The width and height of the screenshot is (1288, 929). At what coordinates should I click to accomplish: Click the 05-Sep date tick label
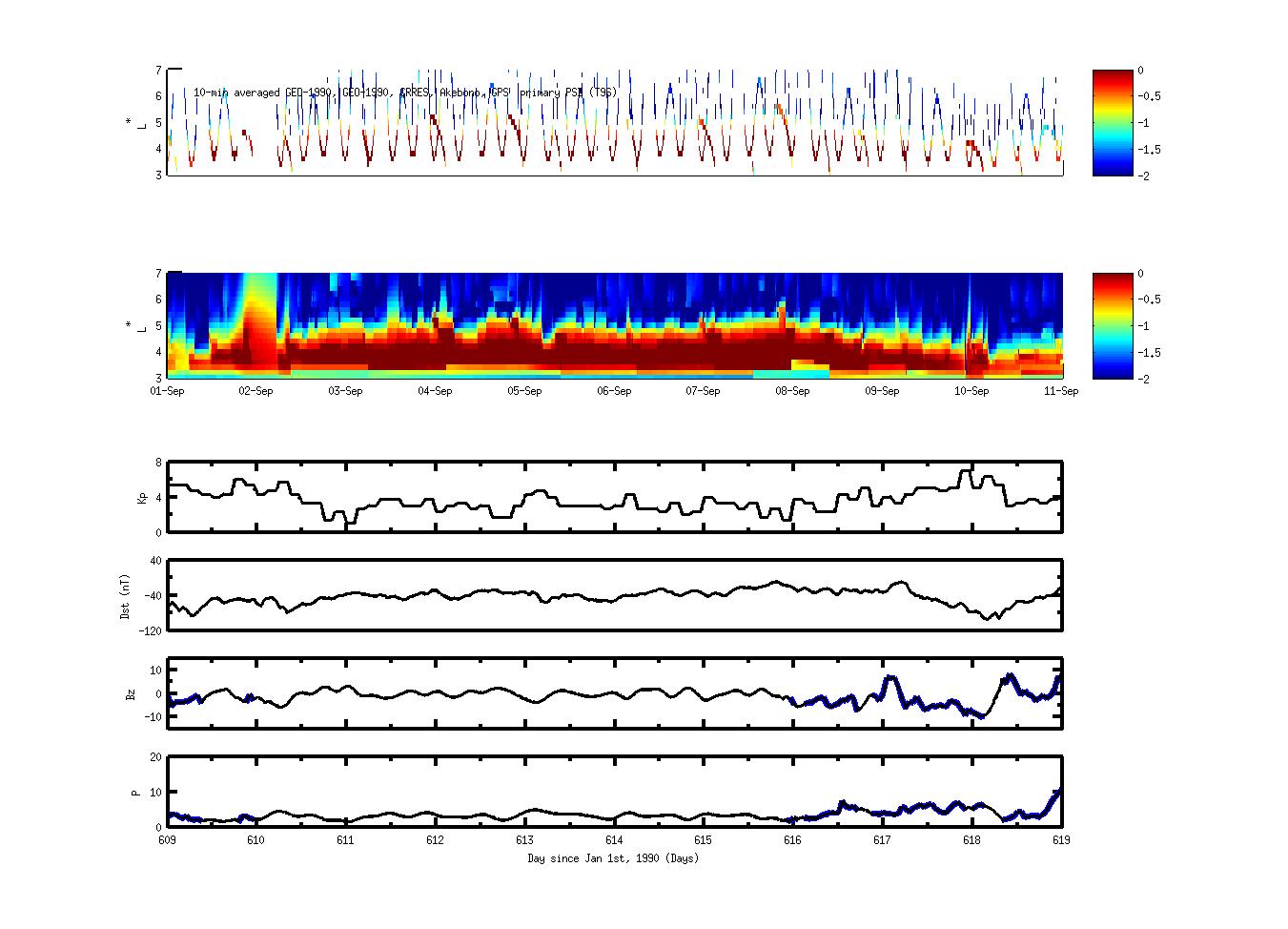tap(524, 391)
